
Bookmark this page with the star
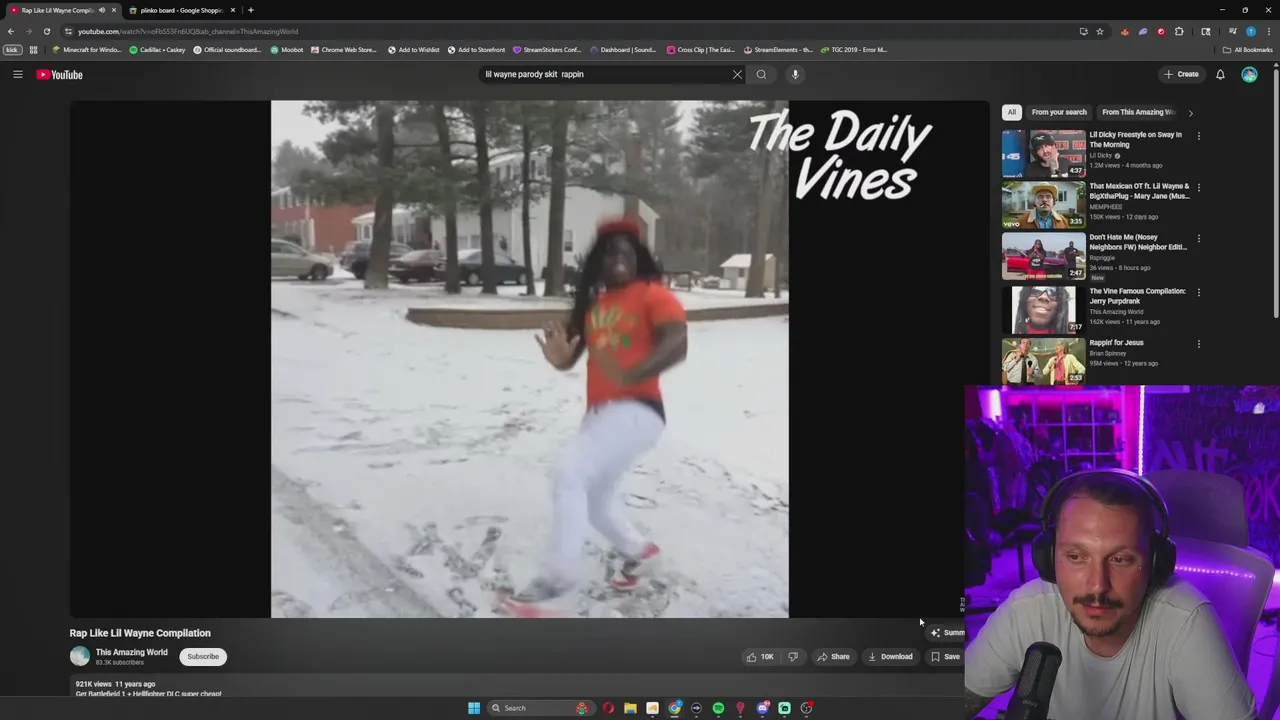(x=1099, y=31)
